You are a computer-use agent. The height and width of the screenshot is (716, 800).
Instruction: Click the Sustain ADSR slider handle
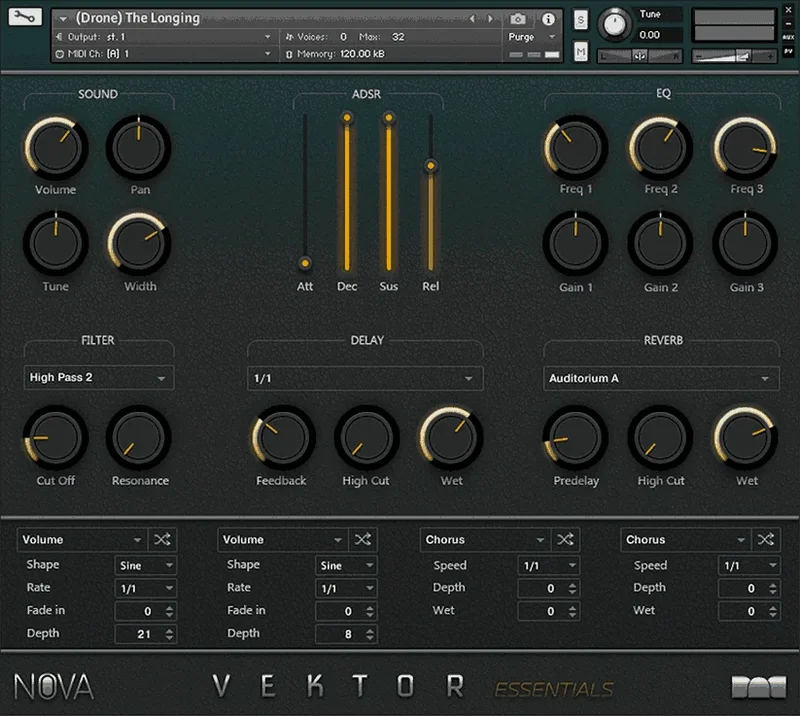(x=389, y=118)
